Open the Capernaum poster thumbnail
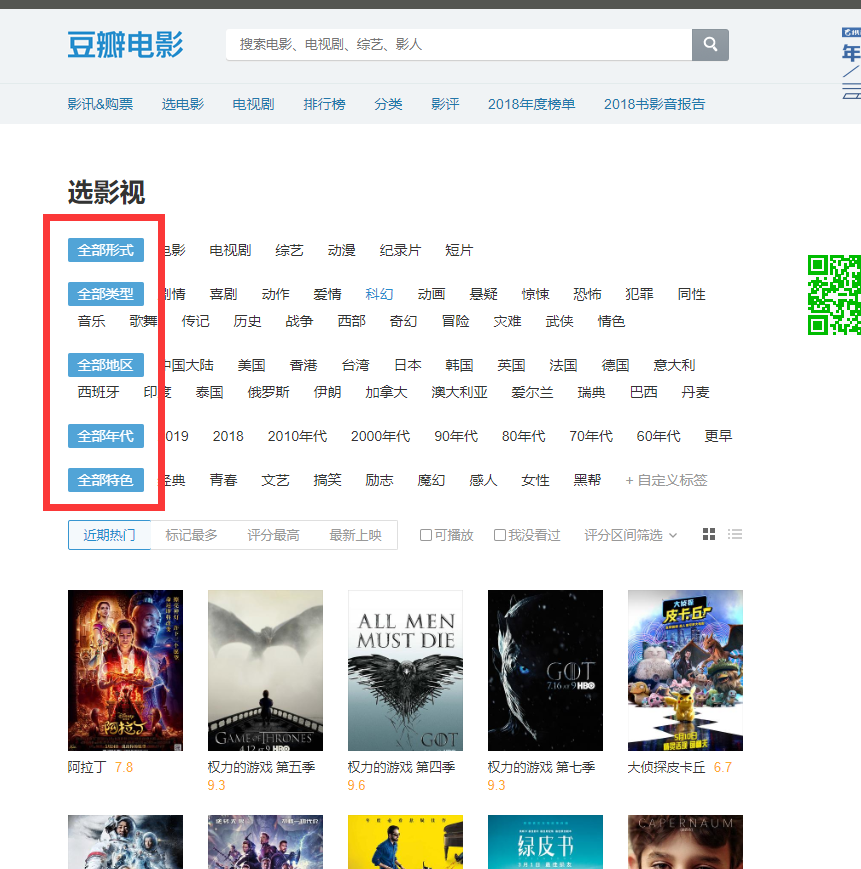 [685, 842]
